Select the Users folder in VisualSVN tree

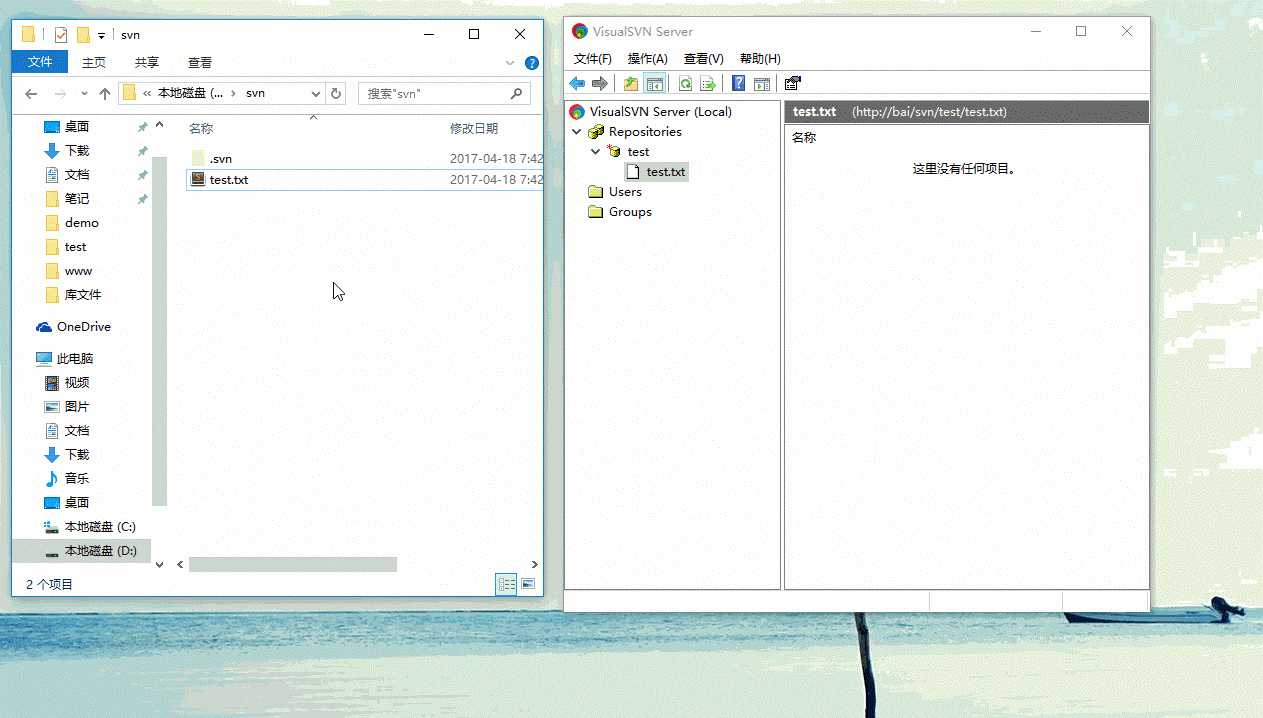click(625, 192)
